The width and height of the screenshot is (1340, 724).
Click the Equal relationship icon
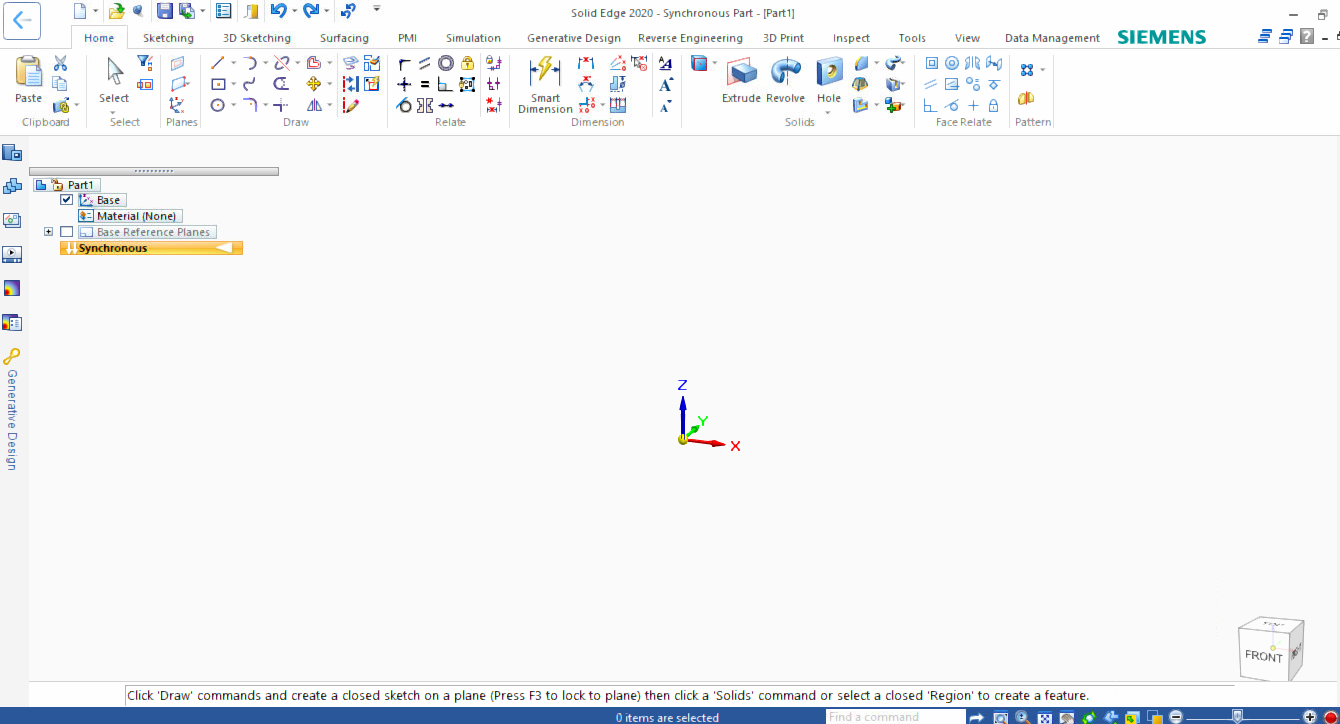425,84
